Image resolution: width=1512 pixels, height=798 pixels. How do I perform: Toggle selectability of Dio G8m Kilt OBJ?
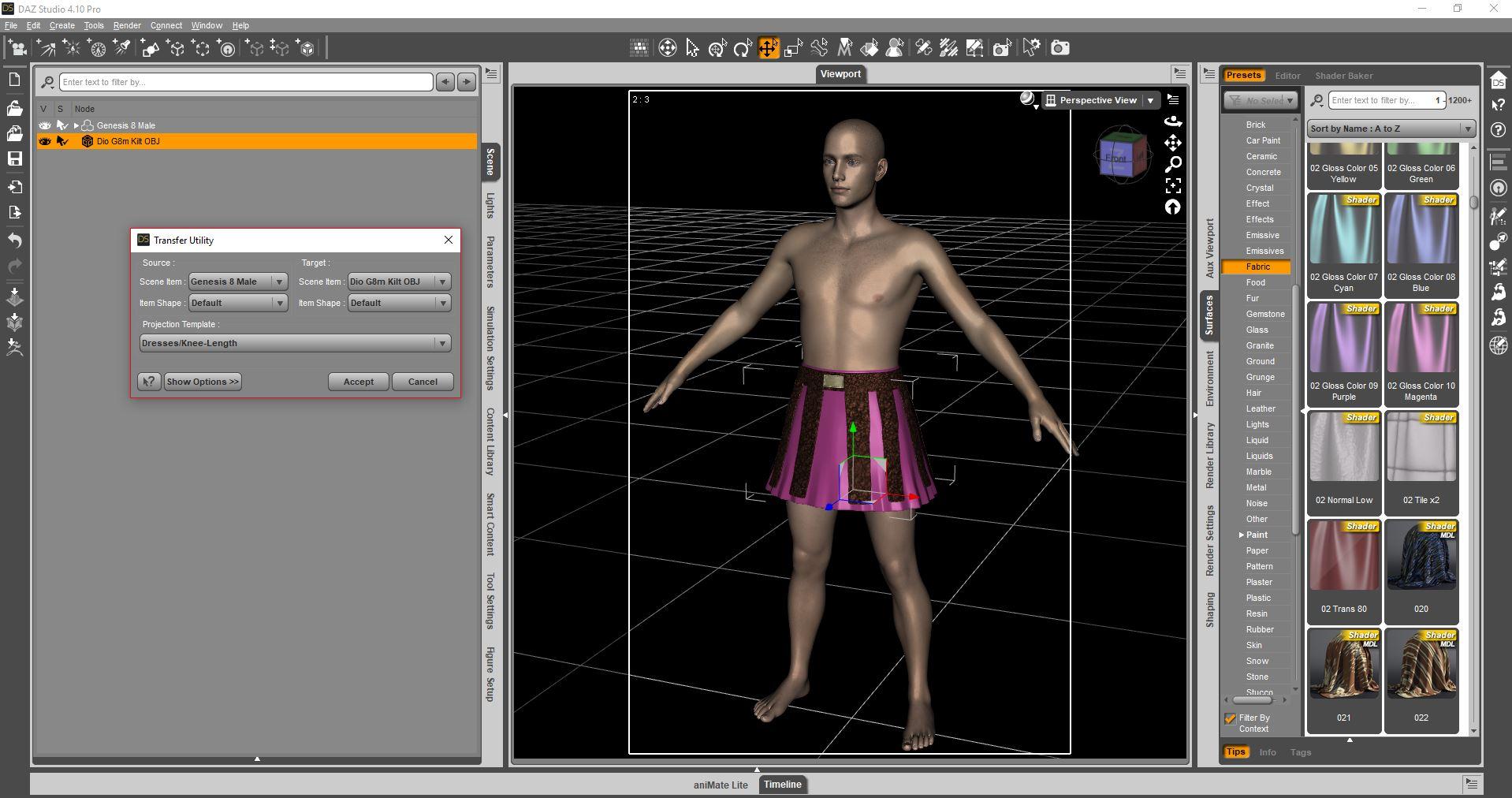pos(62,141)
